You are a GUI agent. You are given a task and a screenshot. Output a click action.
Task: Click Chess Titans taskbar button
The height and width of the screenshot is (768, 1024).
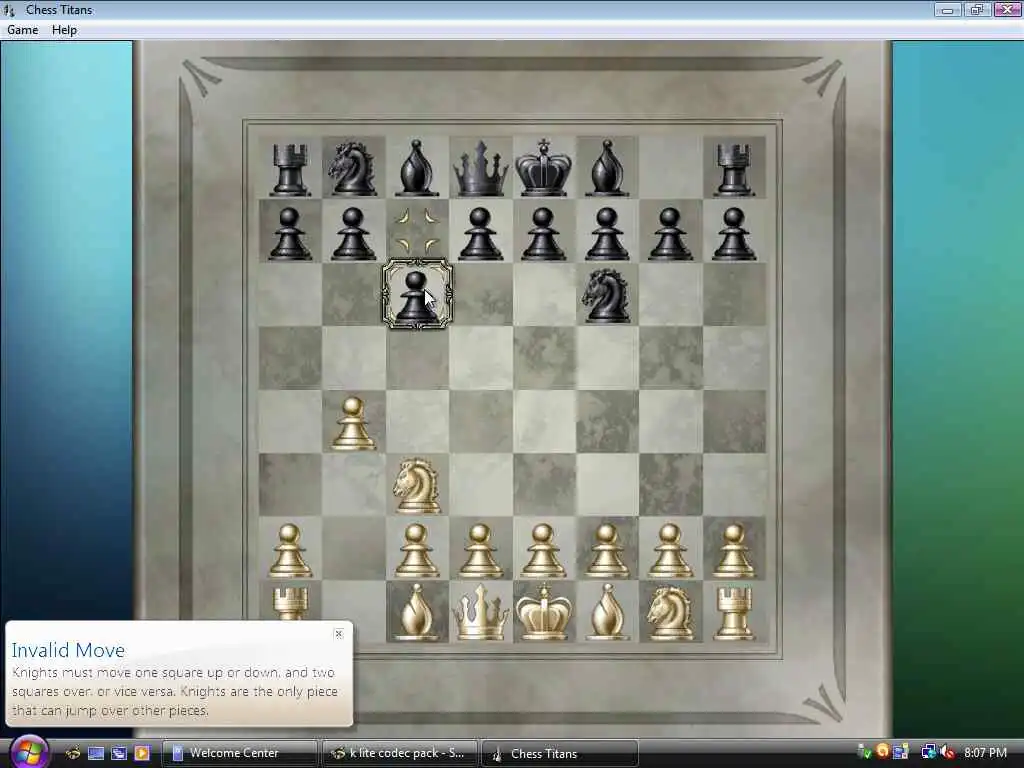pos(559,753)
